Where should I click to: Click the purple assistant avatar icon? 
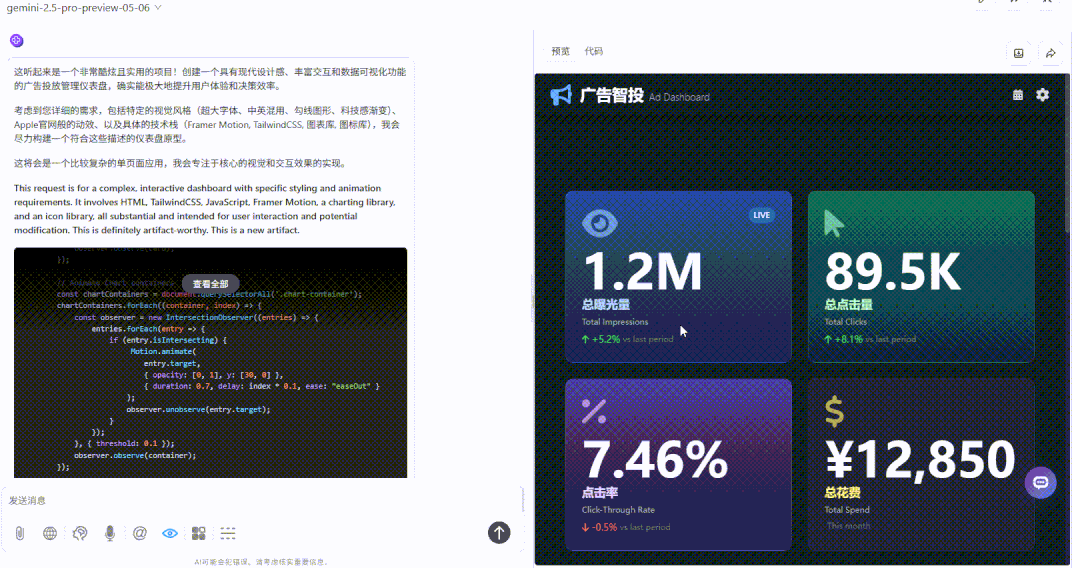(16, 41)
